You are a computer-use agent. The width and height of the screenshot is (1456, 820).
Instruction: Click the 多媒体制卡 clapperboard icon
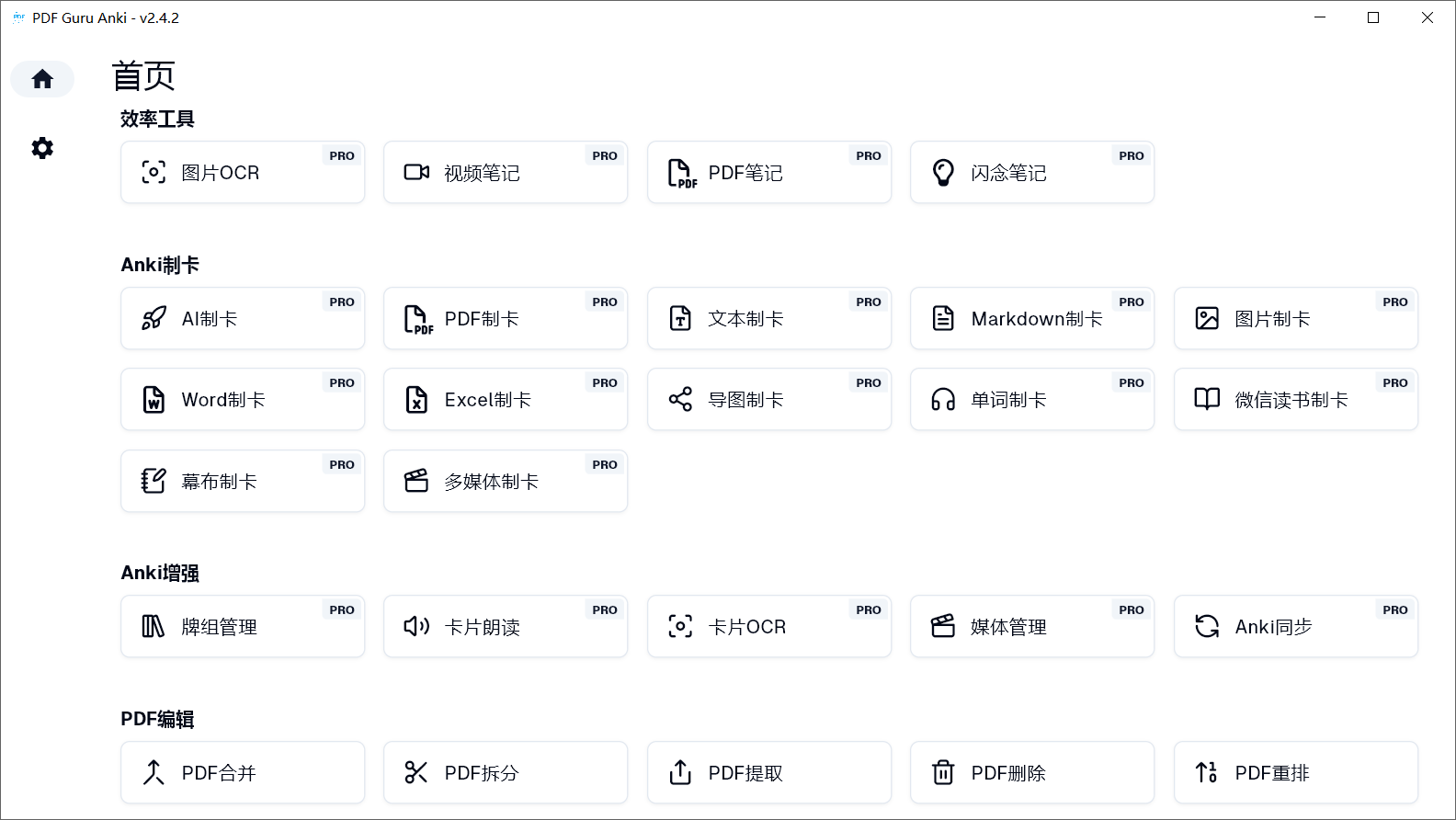(416, 481)
